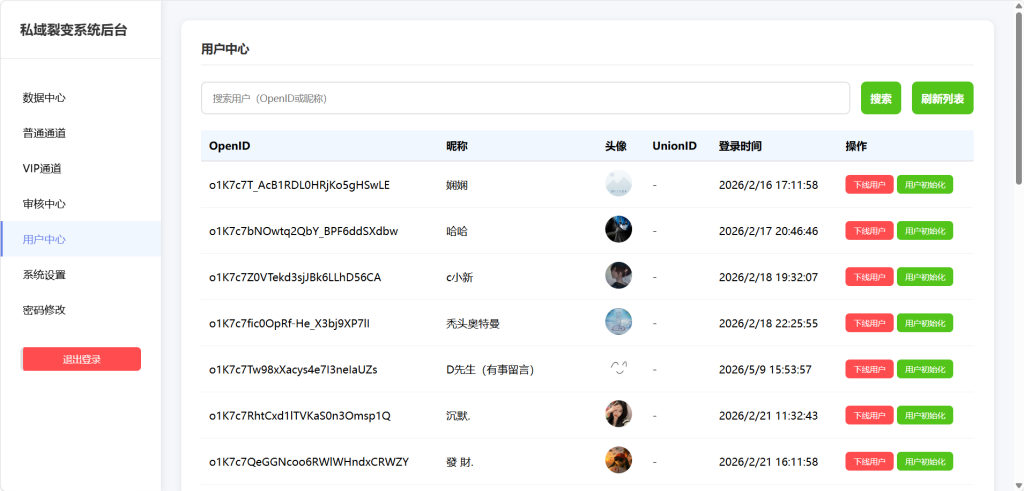Take user c小新 offline with 下线用户
The height and width of the screenshot is (491, 1024).
point(869,277)
